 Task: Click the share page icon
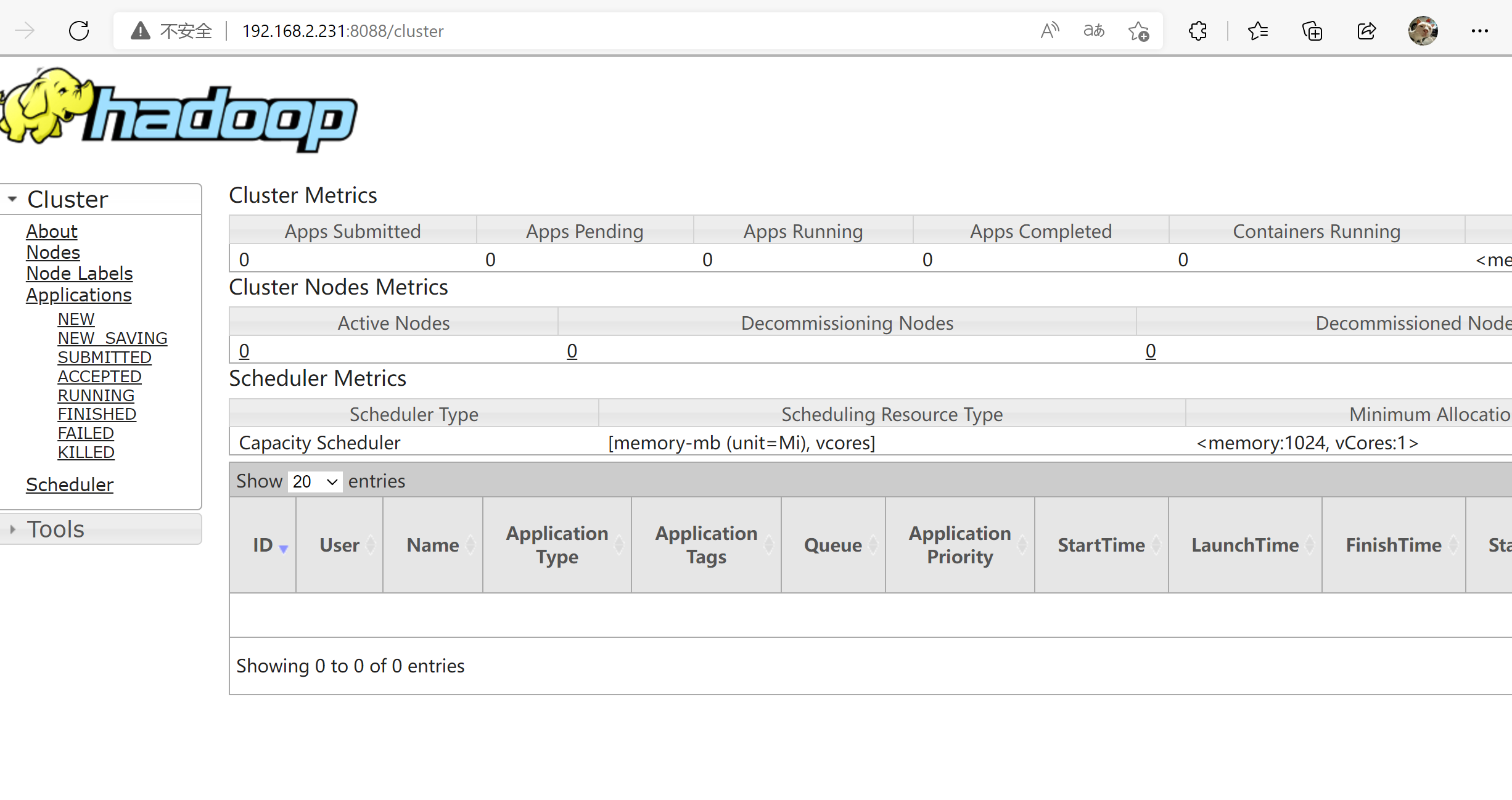click(1366, 31)
